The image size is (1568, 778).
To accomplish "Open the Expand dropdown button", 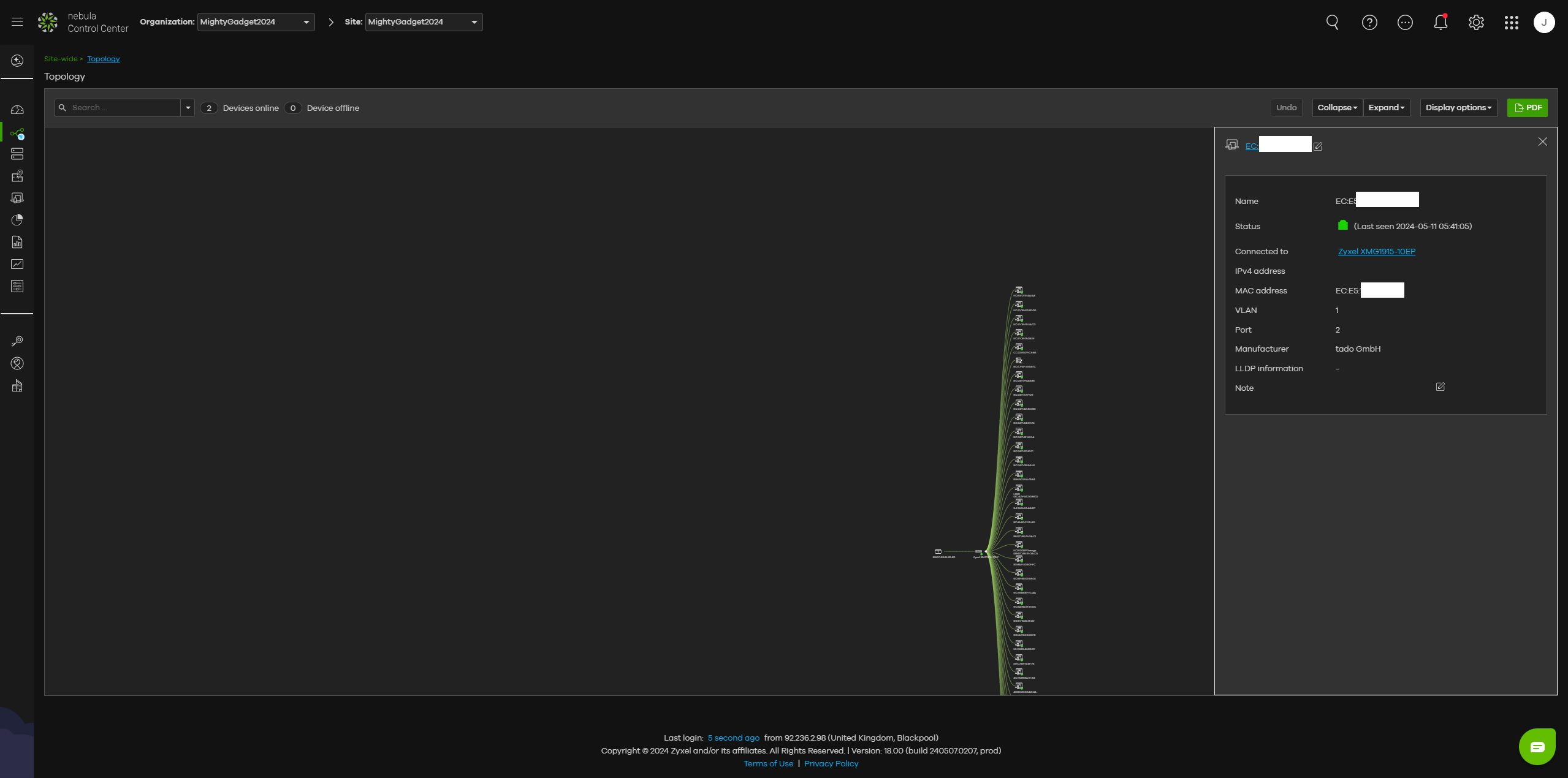I will point(1386,108).
